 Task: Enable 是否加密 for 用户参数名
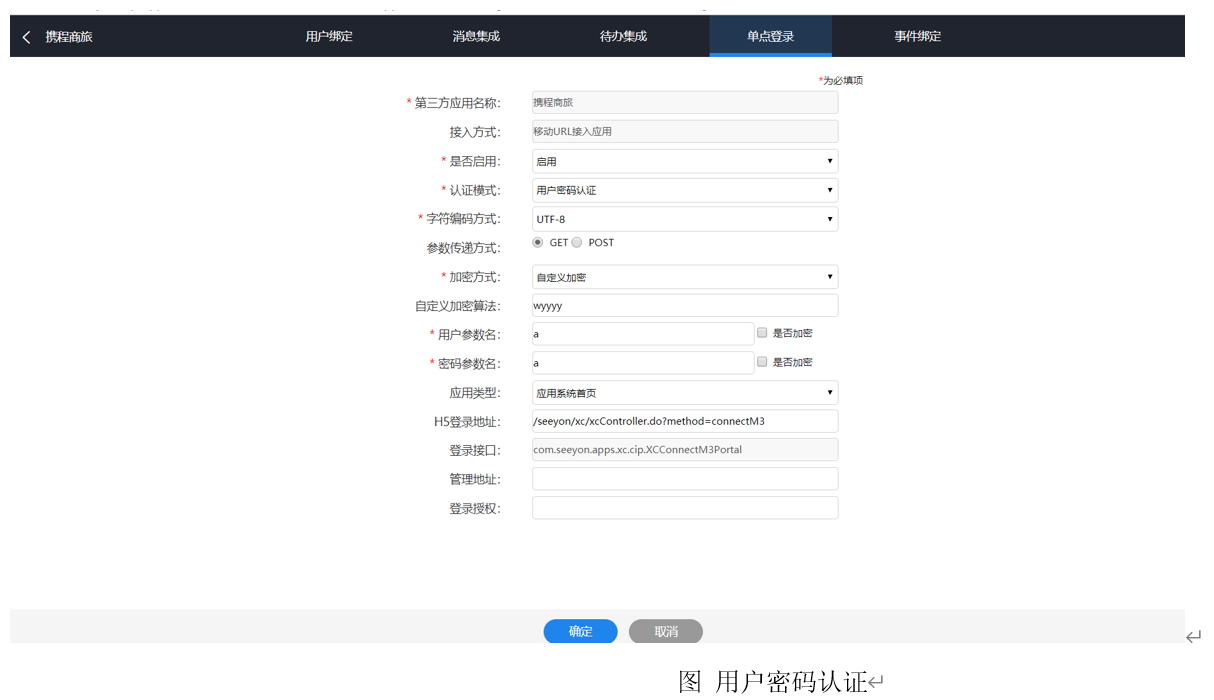click(763, 333)
